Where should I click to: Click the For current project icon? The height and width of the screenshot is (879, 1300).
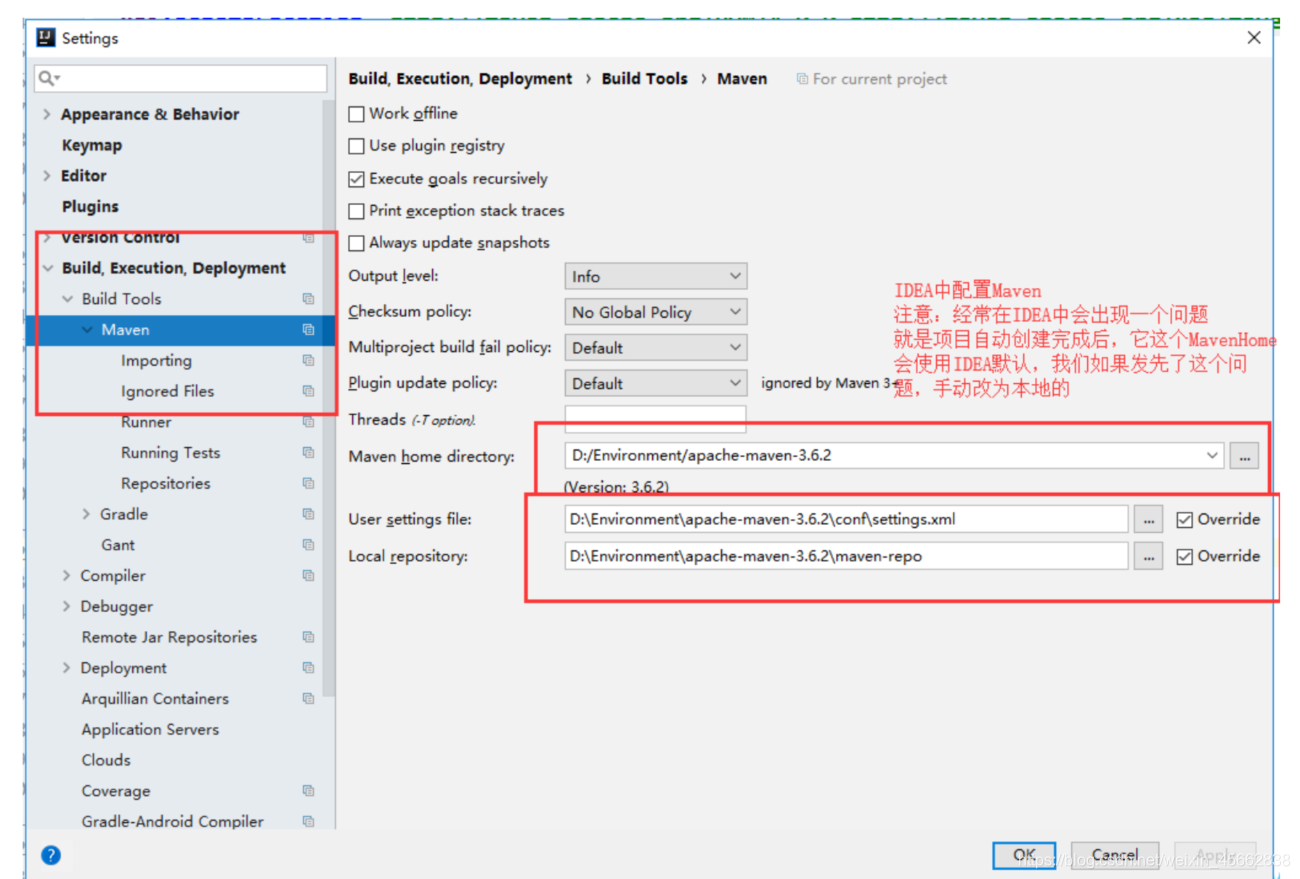pyautogui.click(x=802, y=79)
